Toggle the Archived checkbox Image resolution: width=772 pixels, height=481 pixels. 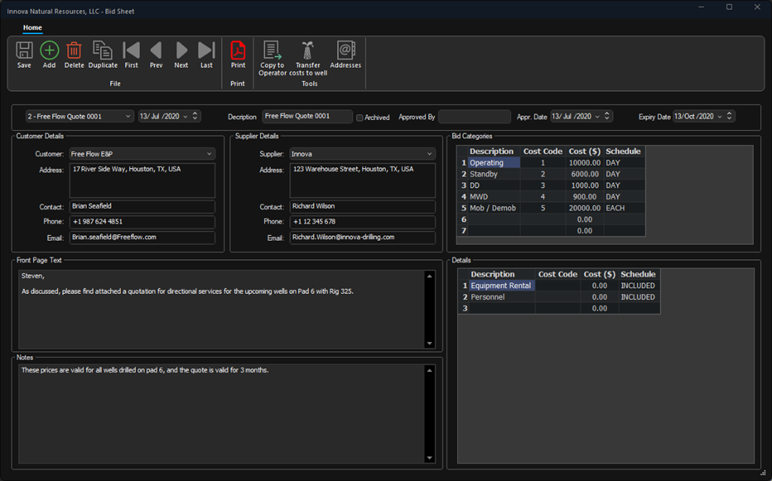(361, 117)
